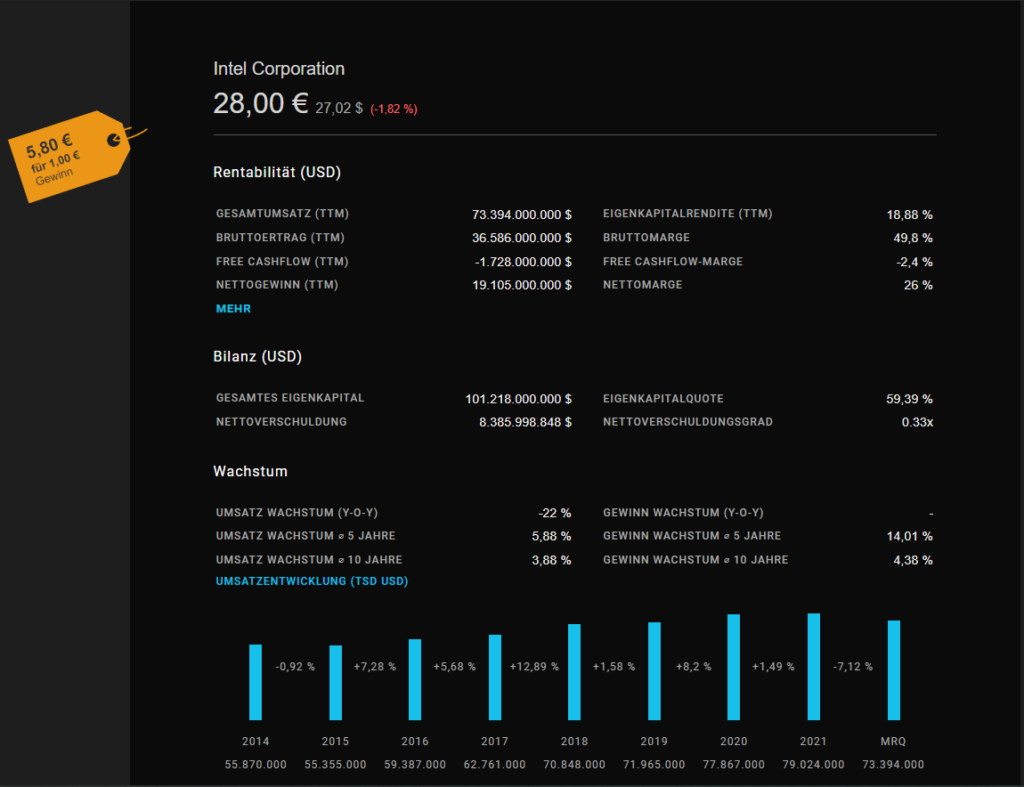Image resolution: width=1024 pixels, height=787 pixels.
Task: Select the 49,8 % value
Action: (913, 238)
